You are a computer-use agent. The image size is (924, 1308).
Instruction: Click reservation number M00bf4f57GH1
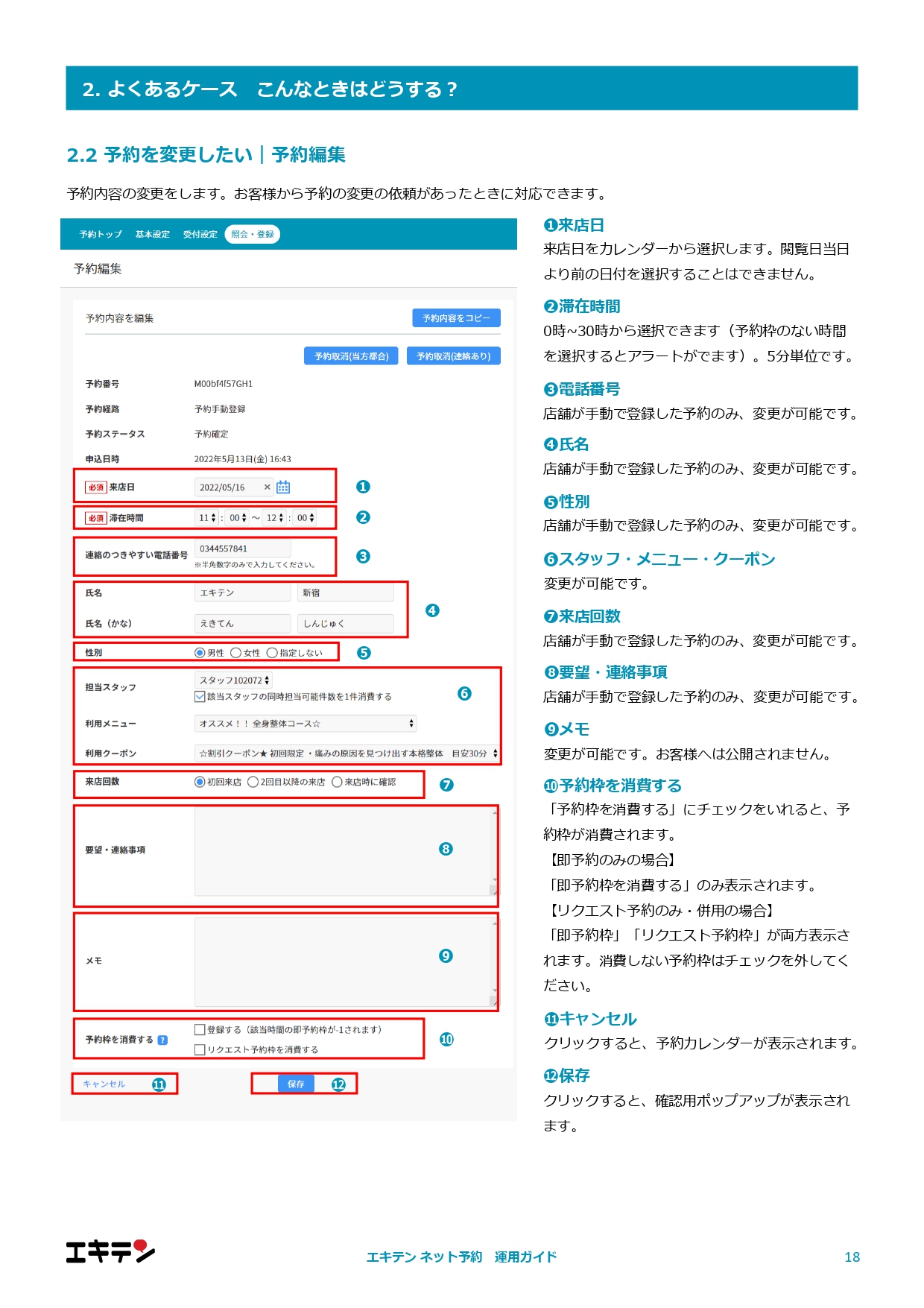click(x=224, y=384)
